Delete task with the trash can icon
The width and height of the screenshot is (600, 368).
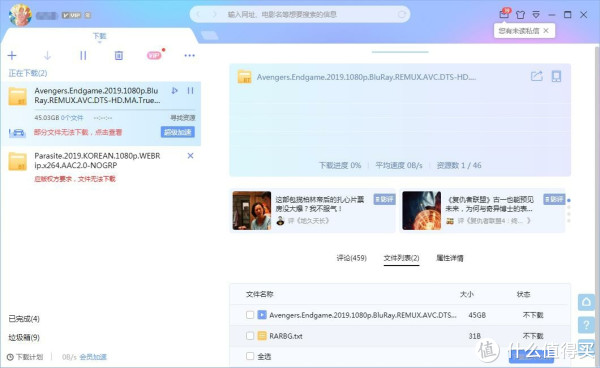(x=119, y=56)
